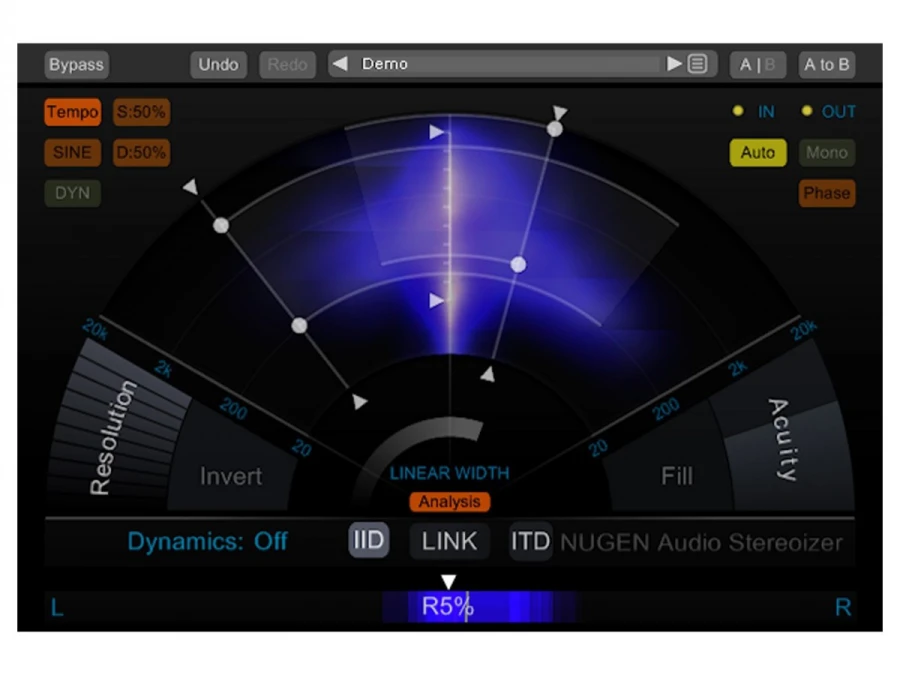Switch between A and B settings
The image size is (900, 675).
click(x=757, y=64)
